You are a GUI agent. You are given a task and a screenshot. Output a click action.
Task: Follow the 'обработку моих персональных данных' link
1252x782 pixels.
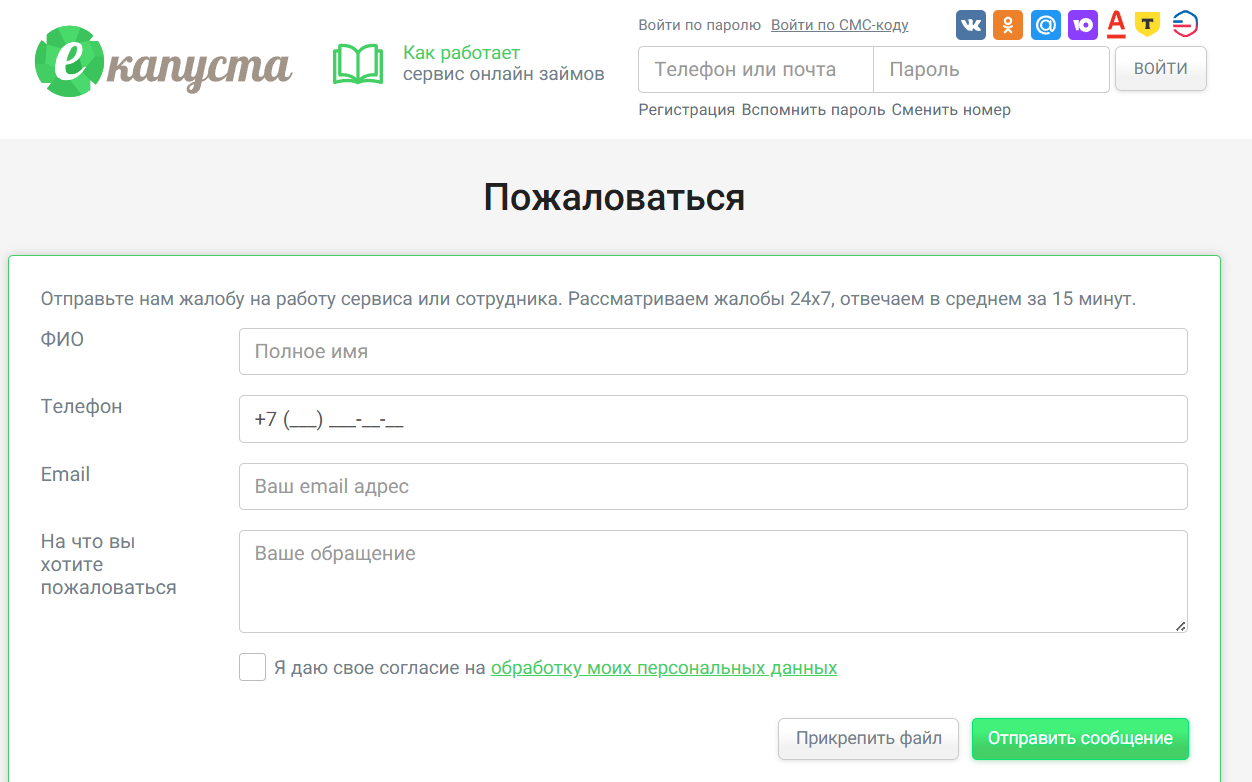pos(663,667)
